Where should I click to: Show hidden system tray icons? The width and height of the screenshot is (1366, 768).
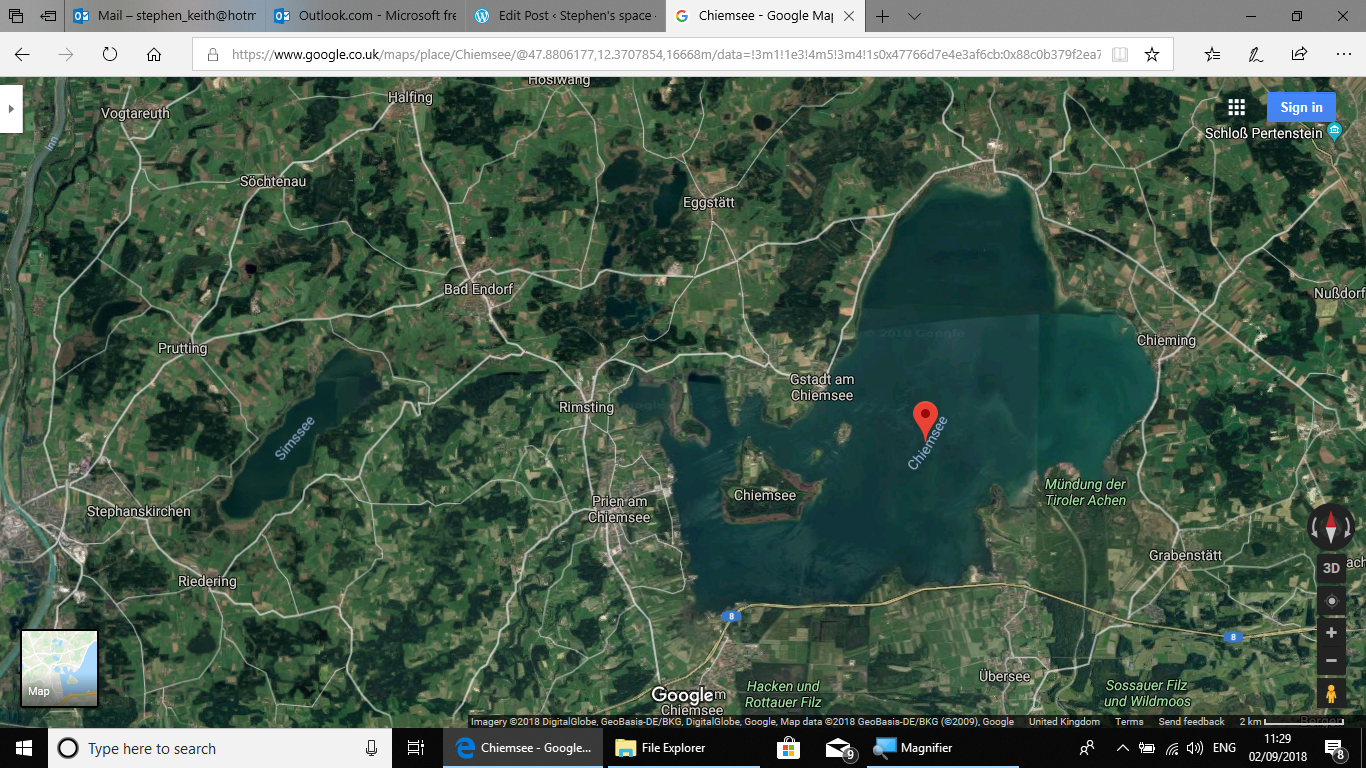pos(1122,748)
